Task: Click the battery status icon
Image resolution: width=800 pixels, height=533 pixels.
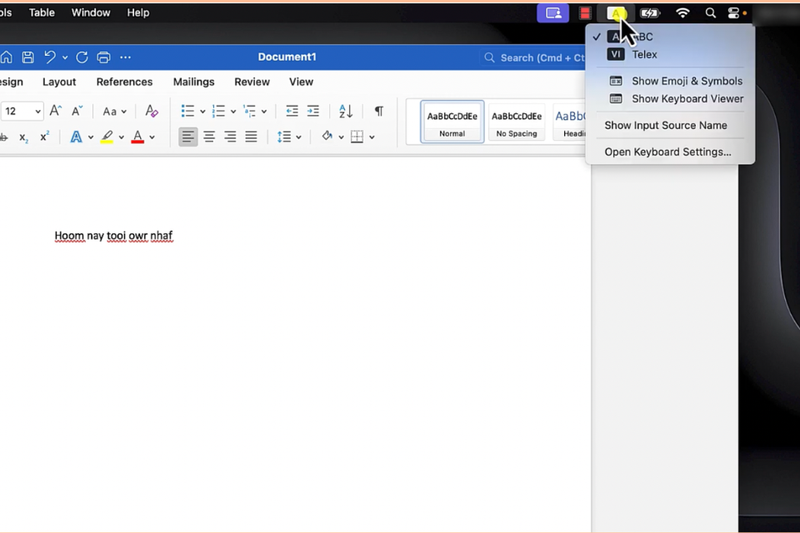Action: (x=650, y=13)
